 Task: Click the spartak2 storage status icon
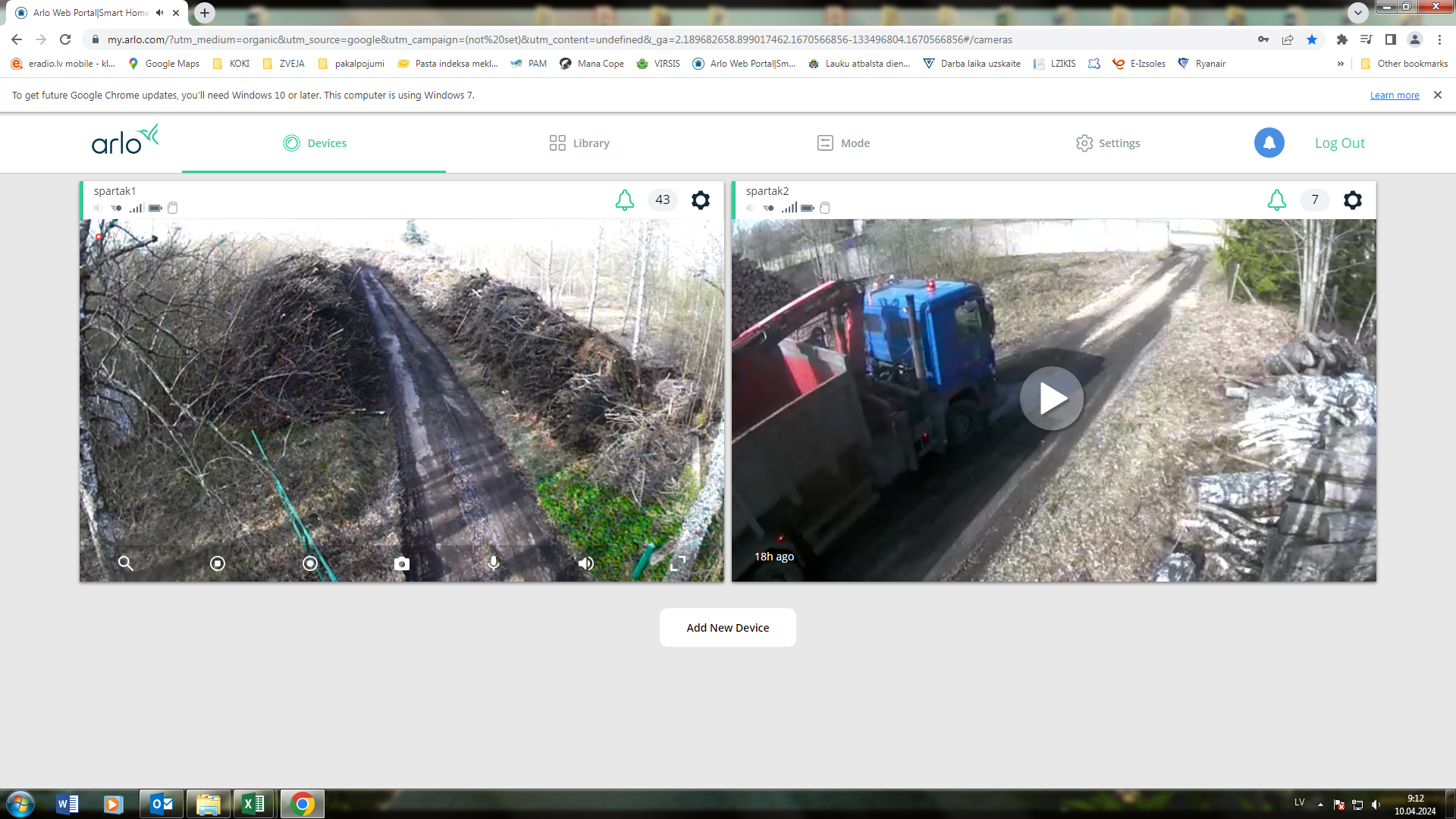tap(825, 208)
